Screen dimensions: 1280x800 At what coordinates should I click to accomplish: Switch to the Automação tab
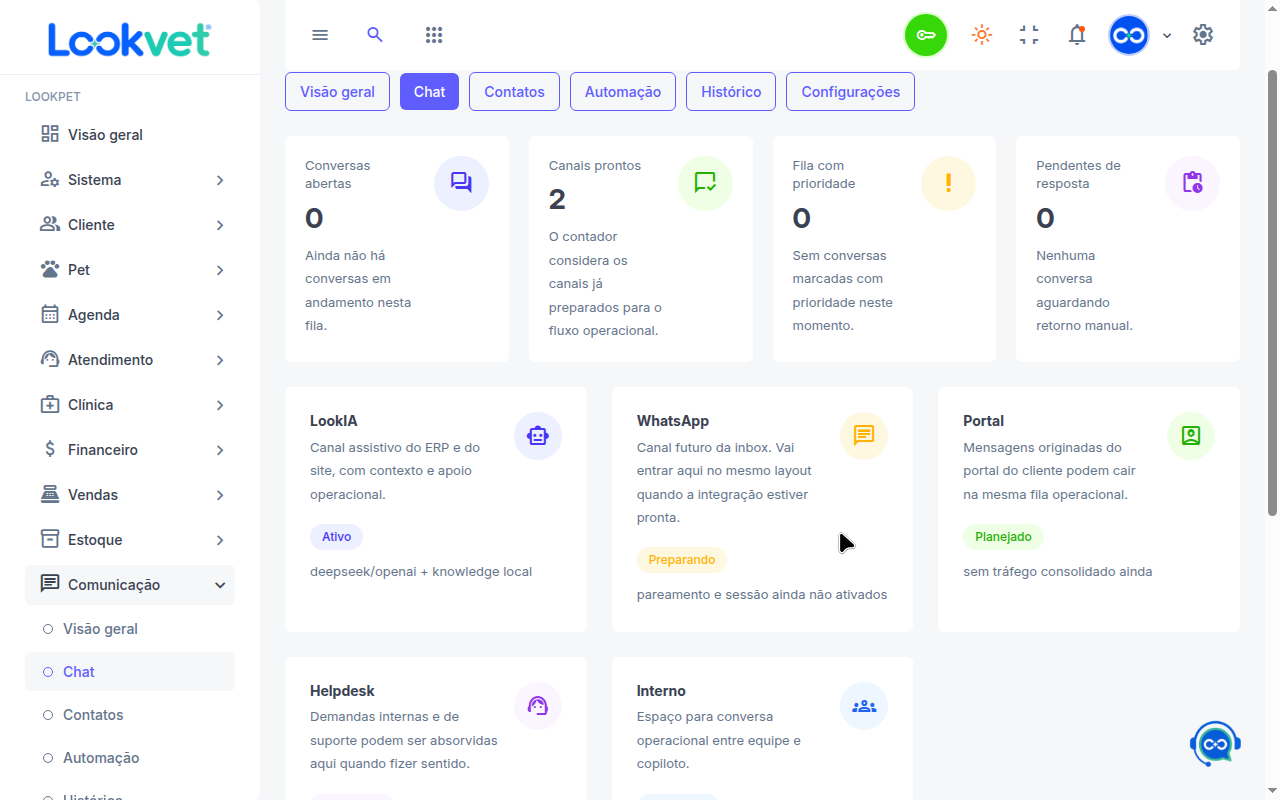pyautogui.click(x=623, y=92)
